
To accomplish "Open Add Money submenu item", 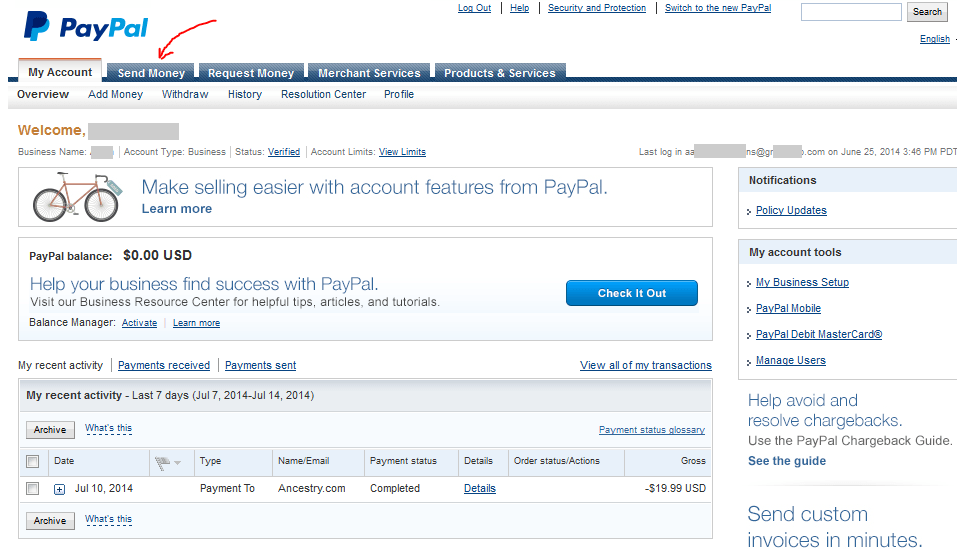I will tap(115, 95).
